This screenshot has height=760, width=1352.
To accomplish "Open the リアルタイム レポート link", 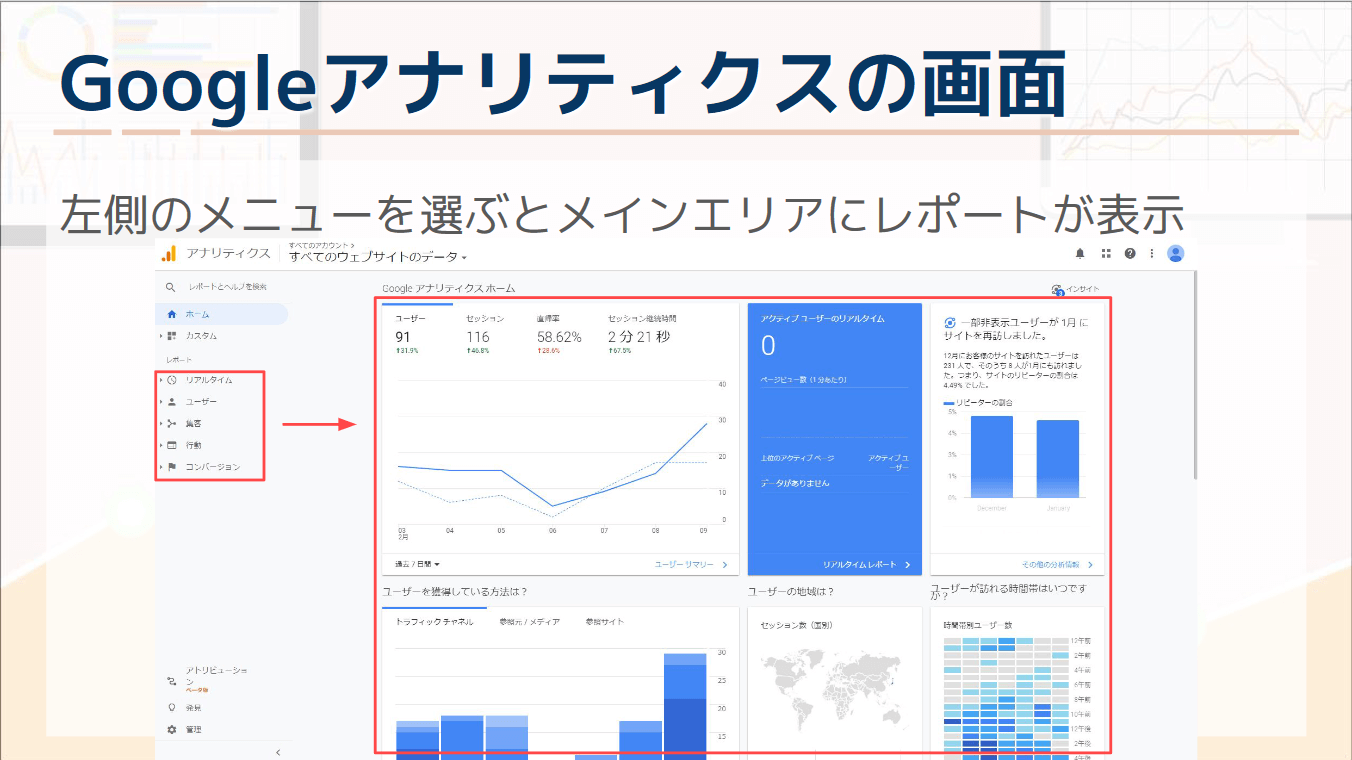I will (867, 565).
